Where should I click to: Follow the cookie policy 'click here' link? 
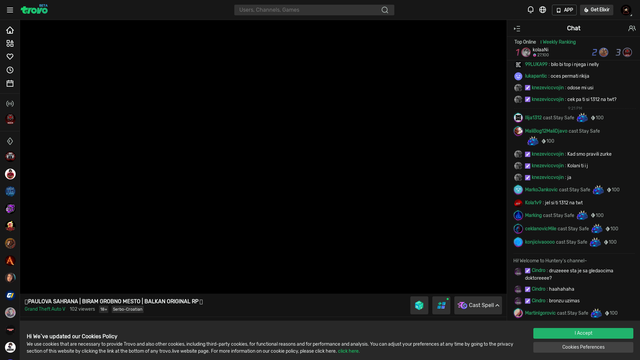coord(348,351)
